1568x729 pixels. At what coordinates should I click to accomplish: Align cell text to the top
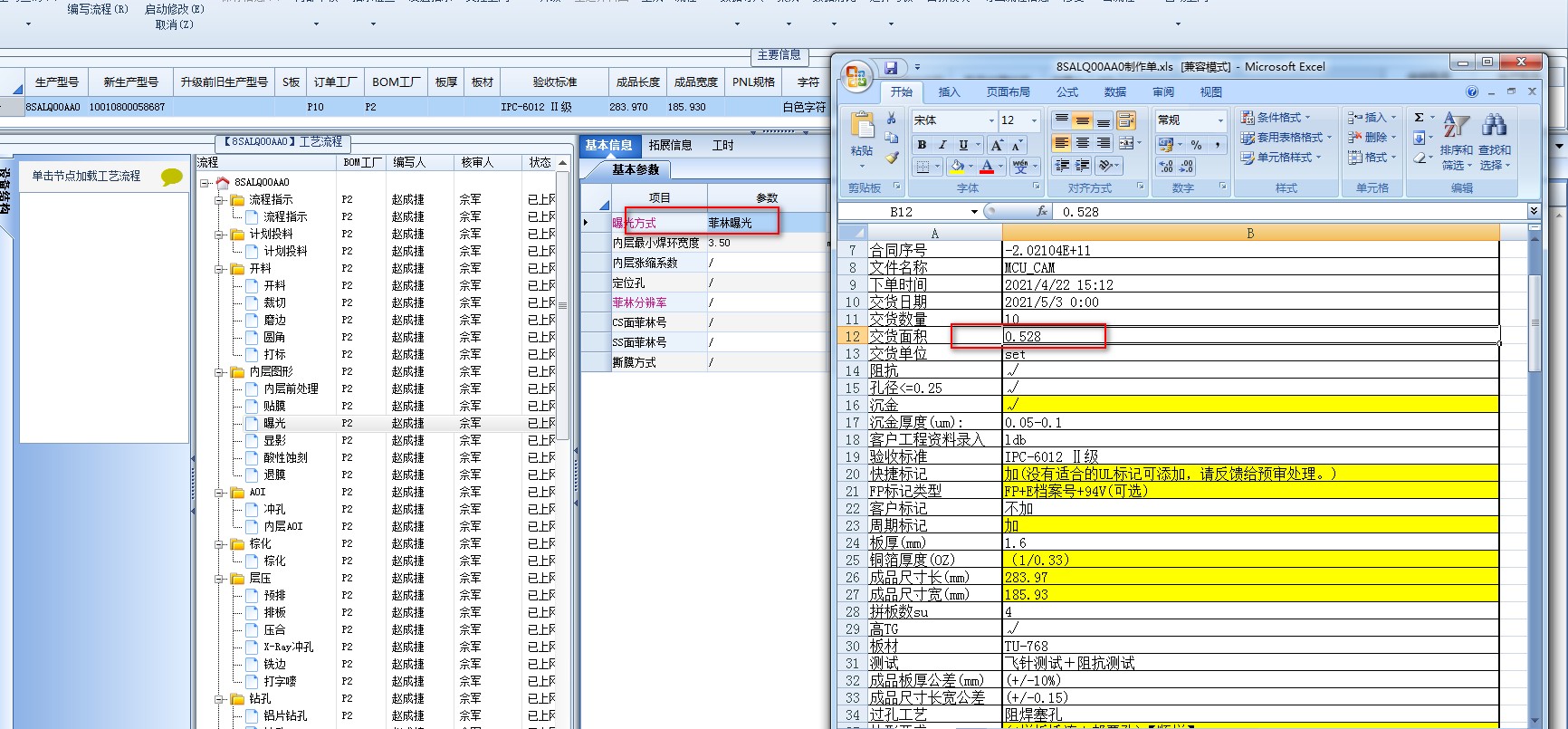pyautogui.click(x=1061, y=120)
